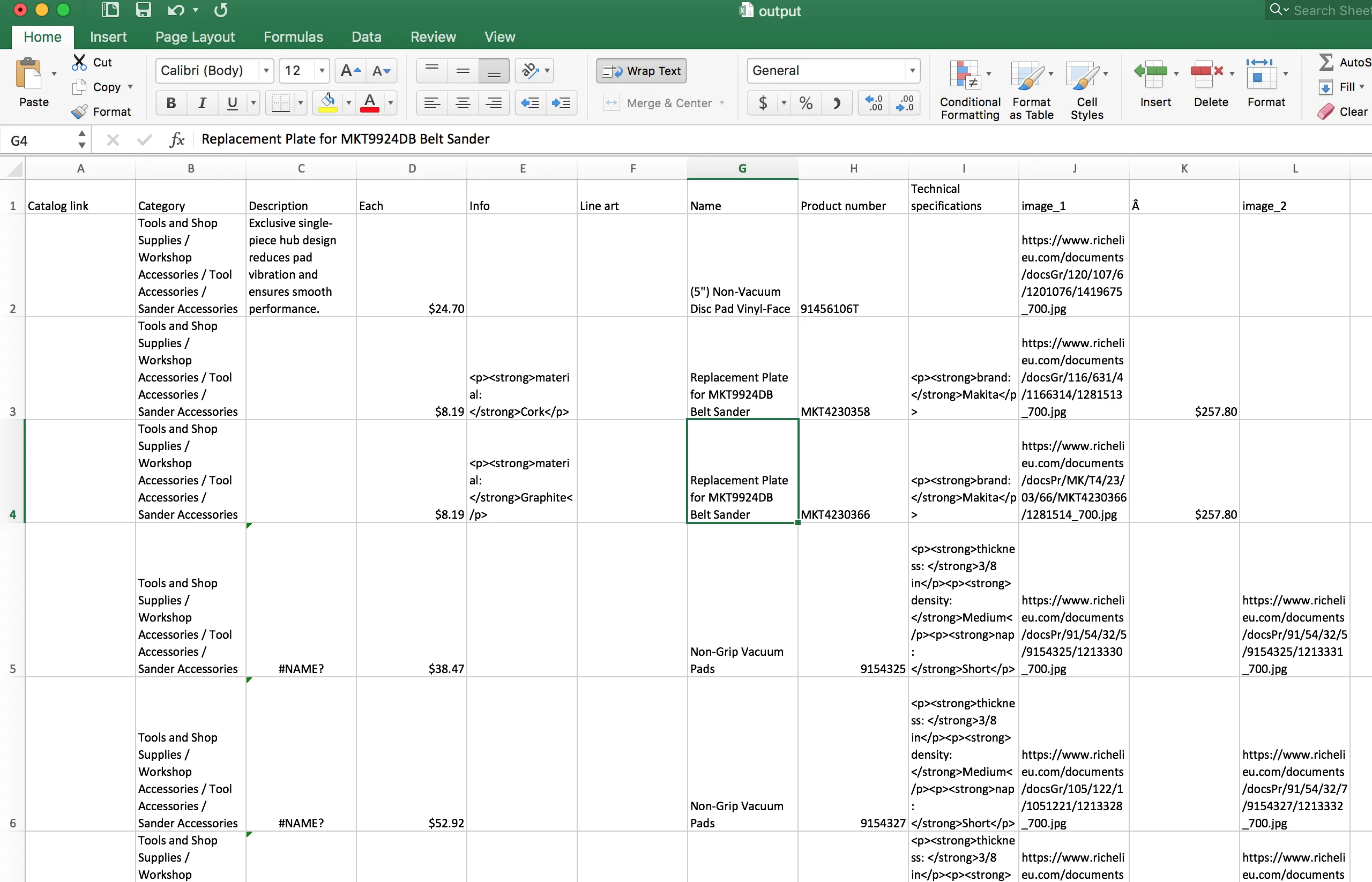Click the Increase Indent icon

point(561,103)
